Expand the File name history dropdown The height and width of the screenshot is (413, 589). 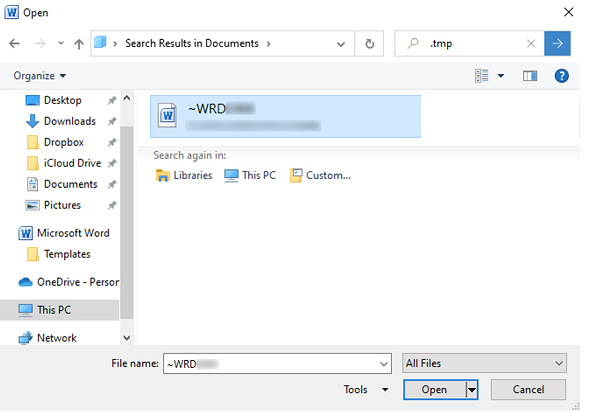(x=384, y=364)
